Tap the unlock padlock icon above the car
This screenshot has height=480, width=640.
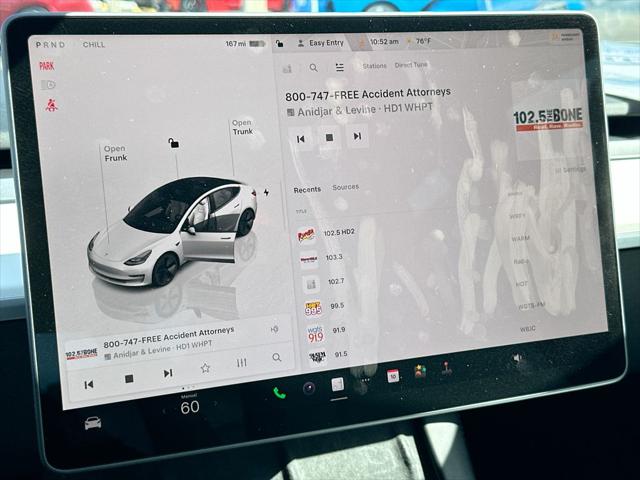174,143
